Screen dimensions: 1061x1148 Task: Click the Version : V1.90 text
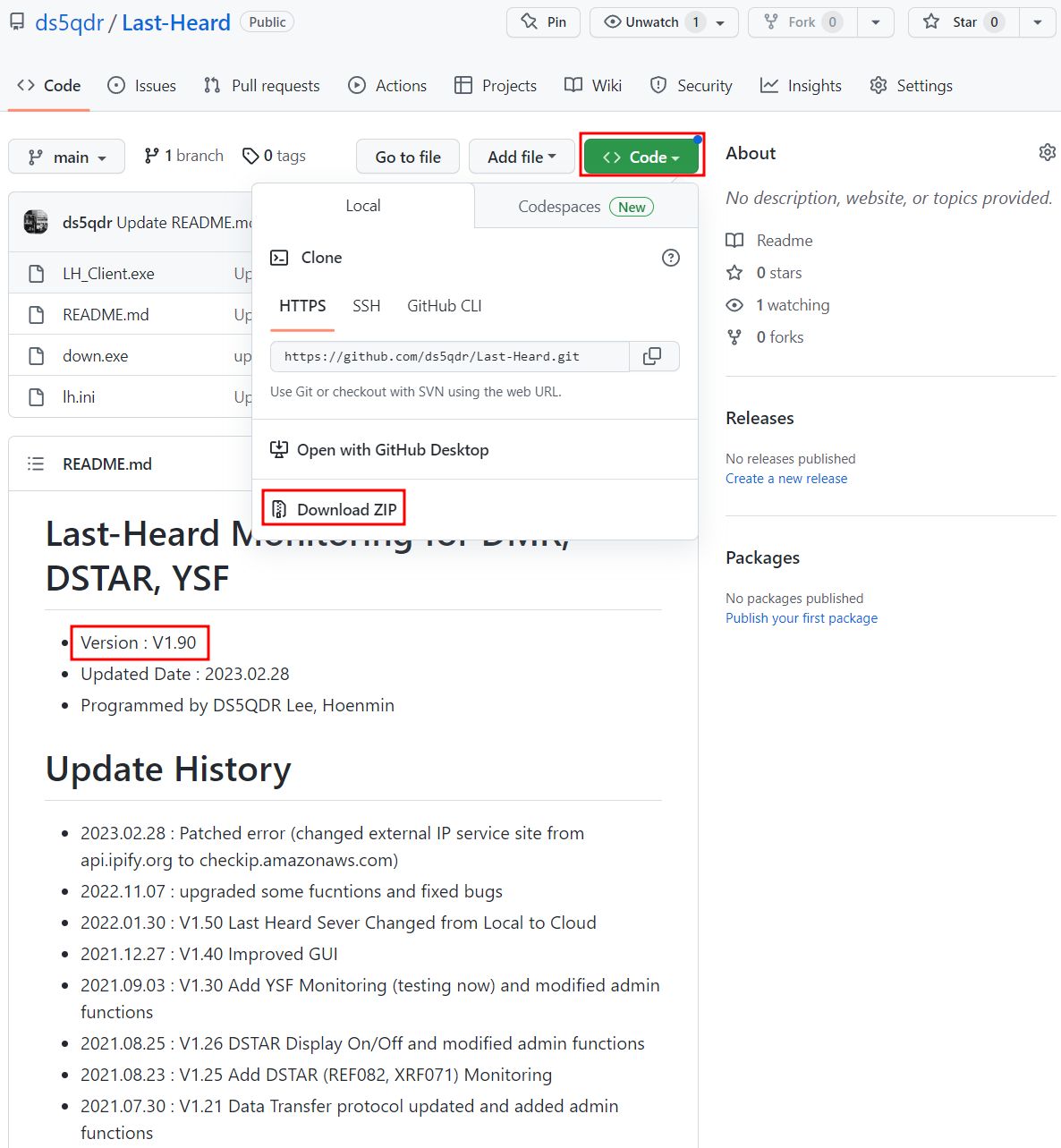pyautogui.click(x=139, y=642)
